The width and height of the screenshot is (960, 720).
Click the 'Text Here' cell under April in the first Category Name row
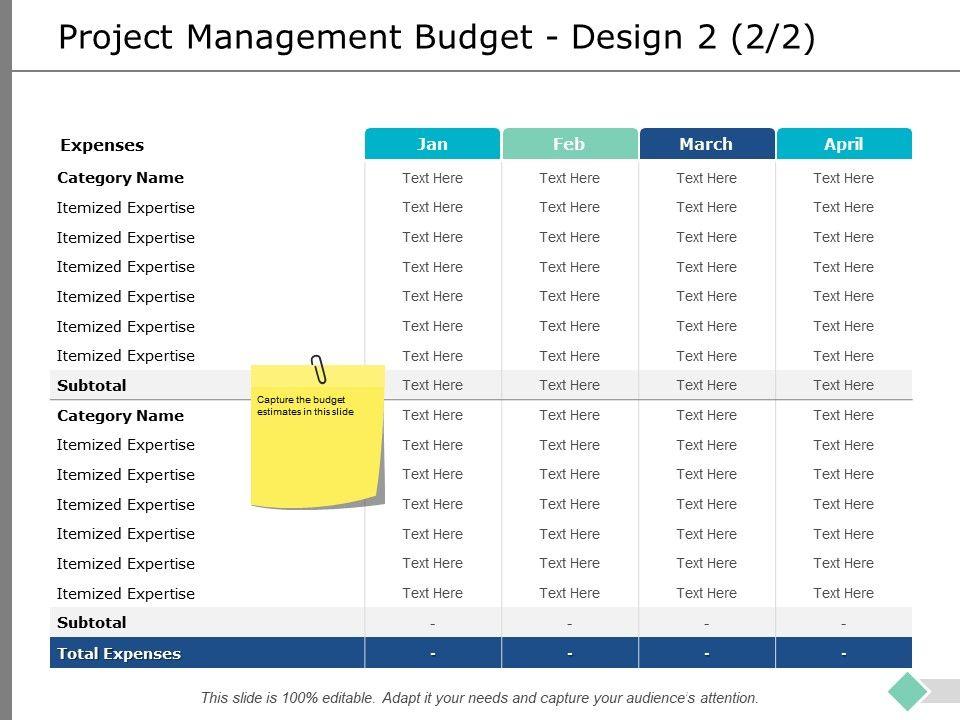tap(844, 178)
